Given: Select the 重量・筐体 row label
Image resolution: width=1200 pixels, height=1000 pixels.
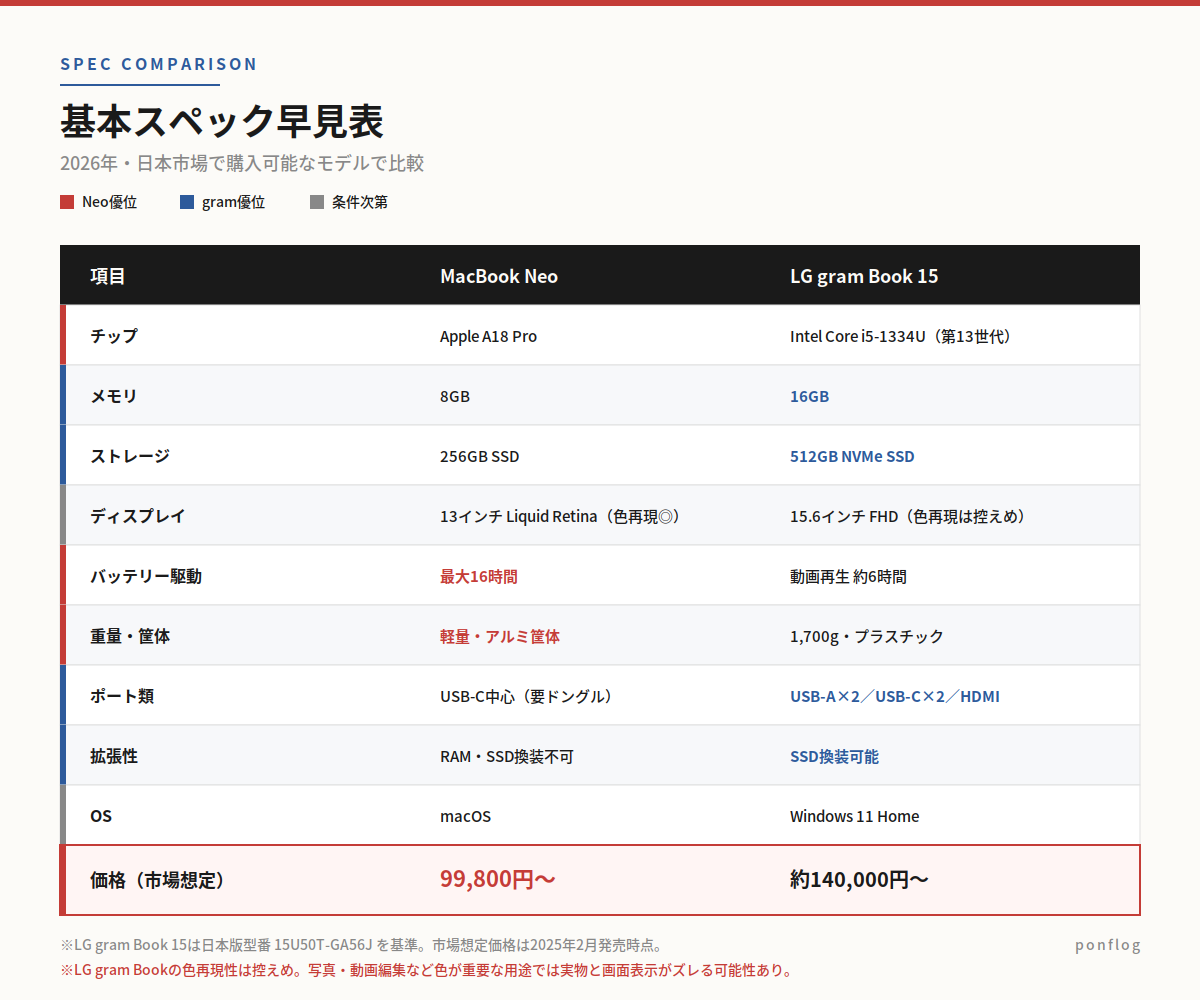Looking at the screenshot, I should (130, 636).
